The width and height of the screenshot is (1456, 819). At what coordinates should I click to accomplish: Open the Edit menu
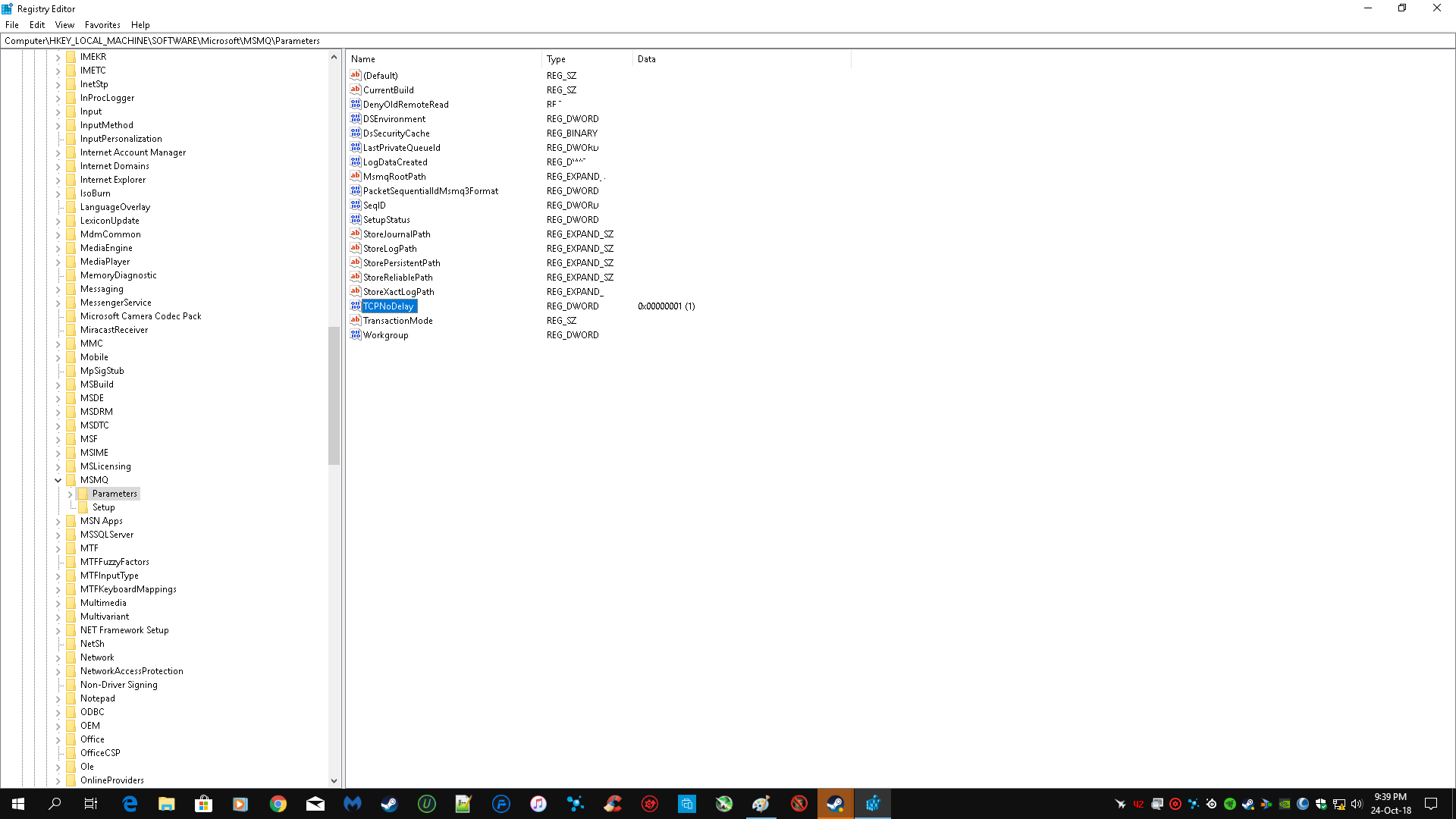click(x=37, y=25)
